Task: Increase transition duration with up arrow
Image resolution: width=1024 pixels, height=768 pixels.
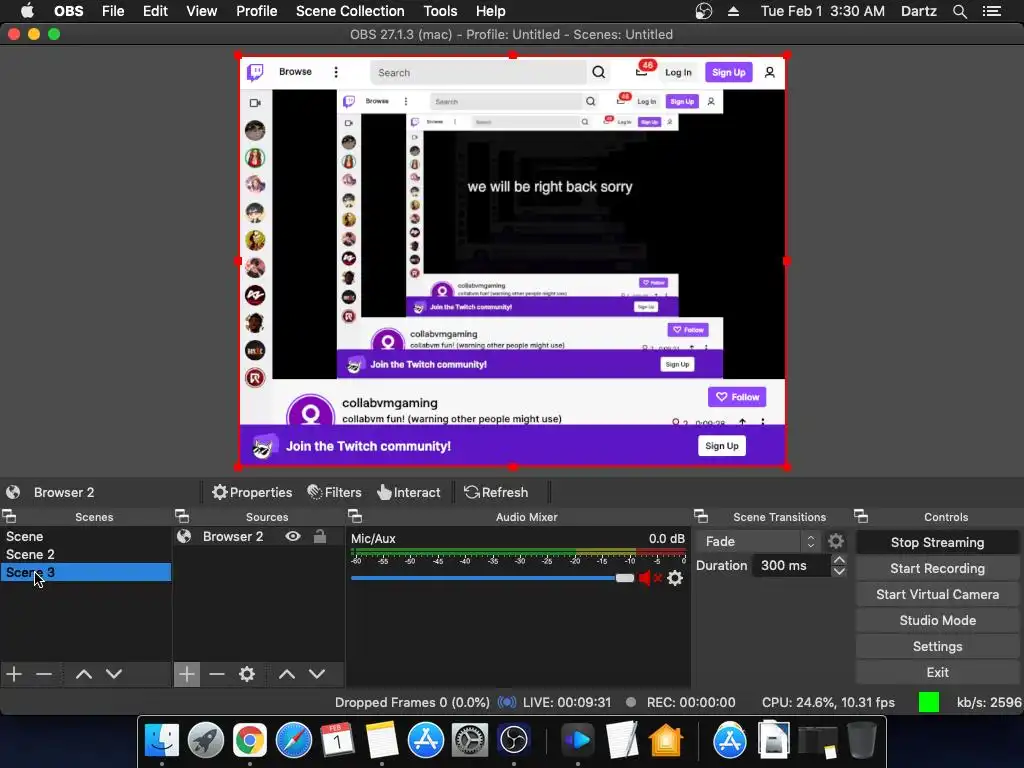Action: (x=839, y=560)
